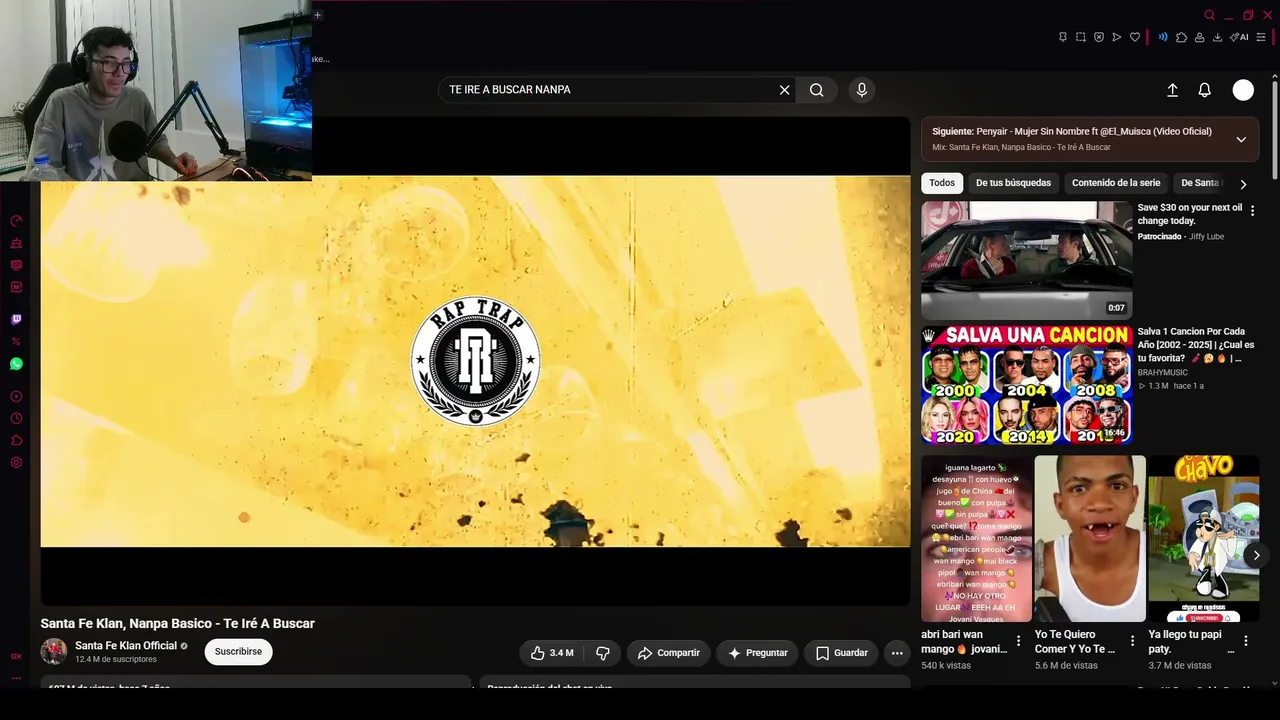Expand the Siguiente mix playlist panel
Viewport: 1280px width, 720px height.
[x=1241, y=139]
